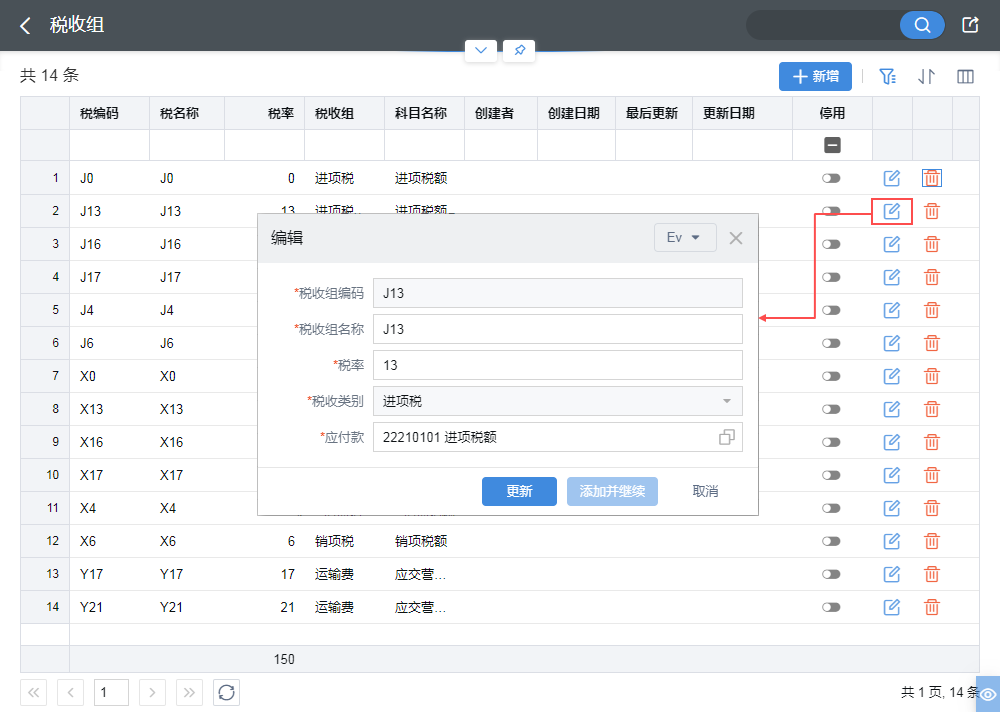1000x712 pixels.
Task: Focus the 税率 input field
Action: click(x=557, y=365)
